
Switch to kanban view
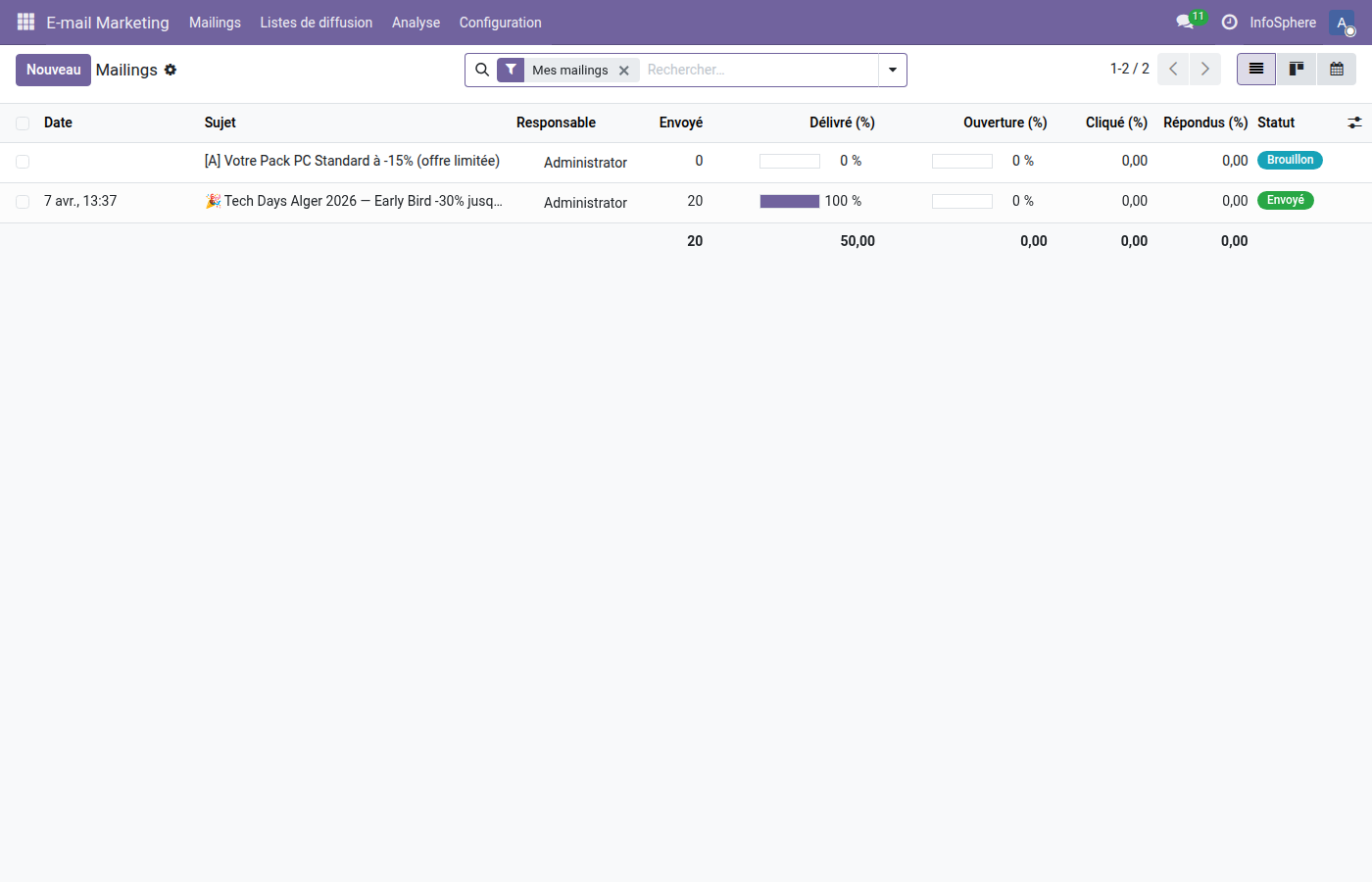click(1296, 69)
